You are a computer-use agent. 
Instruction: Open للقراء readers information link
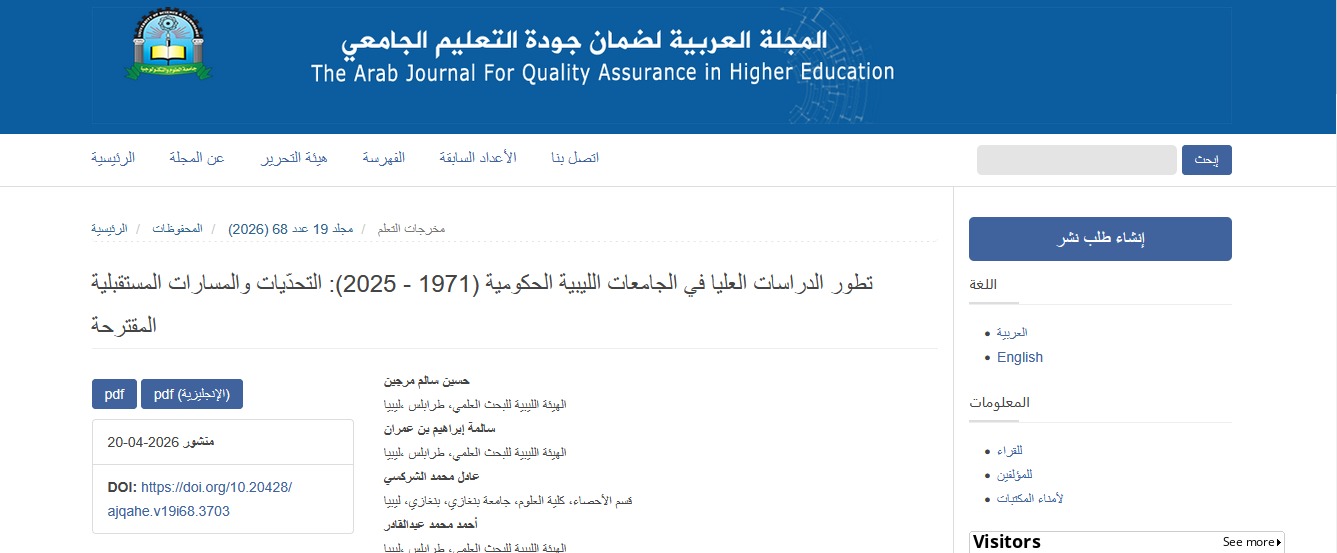tap(1009, 451)
